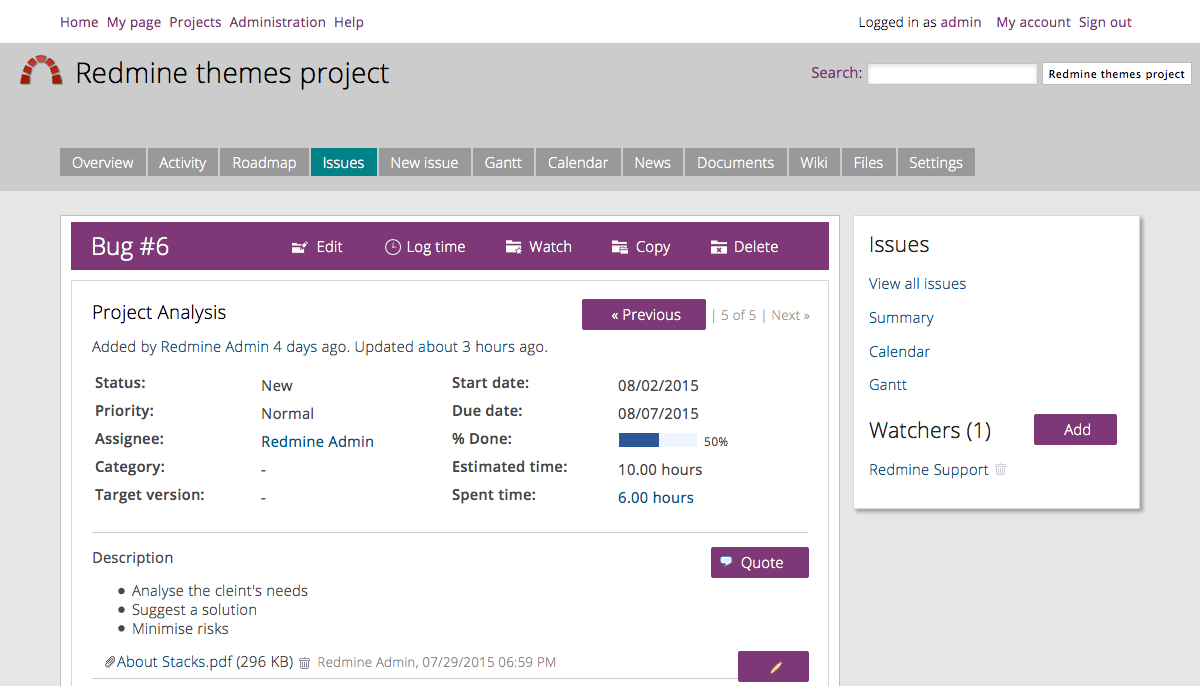Go to the Wiki tab
Screen dimensions: 1200x686
814,162
